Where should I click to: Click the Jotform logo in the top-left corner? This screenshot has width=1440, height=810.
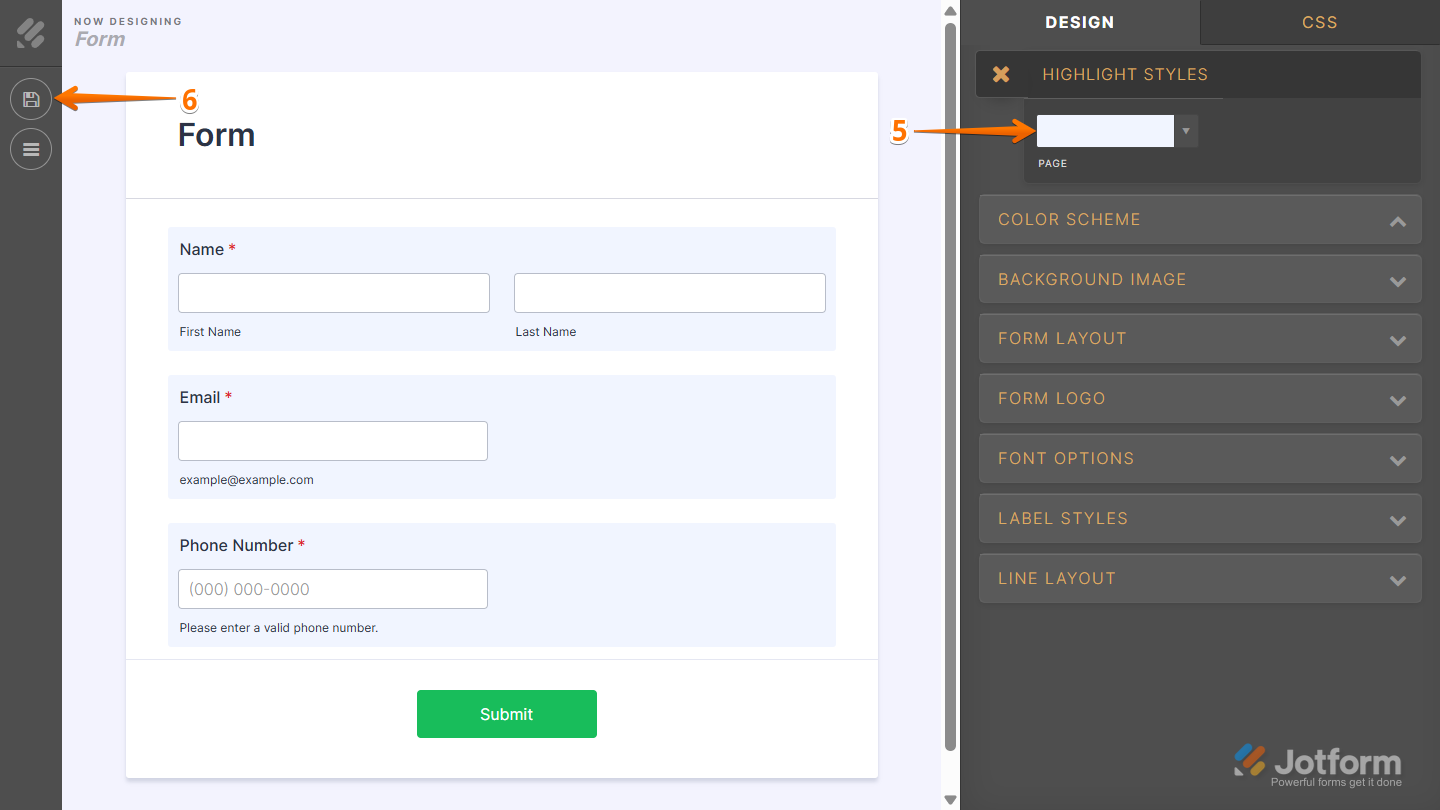[x=30, y=33]
